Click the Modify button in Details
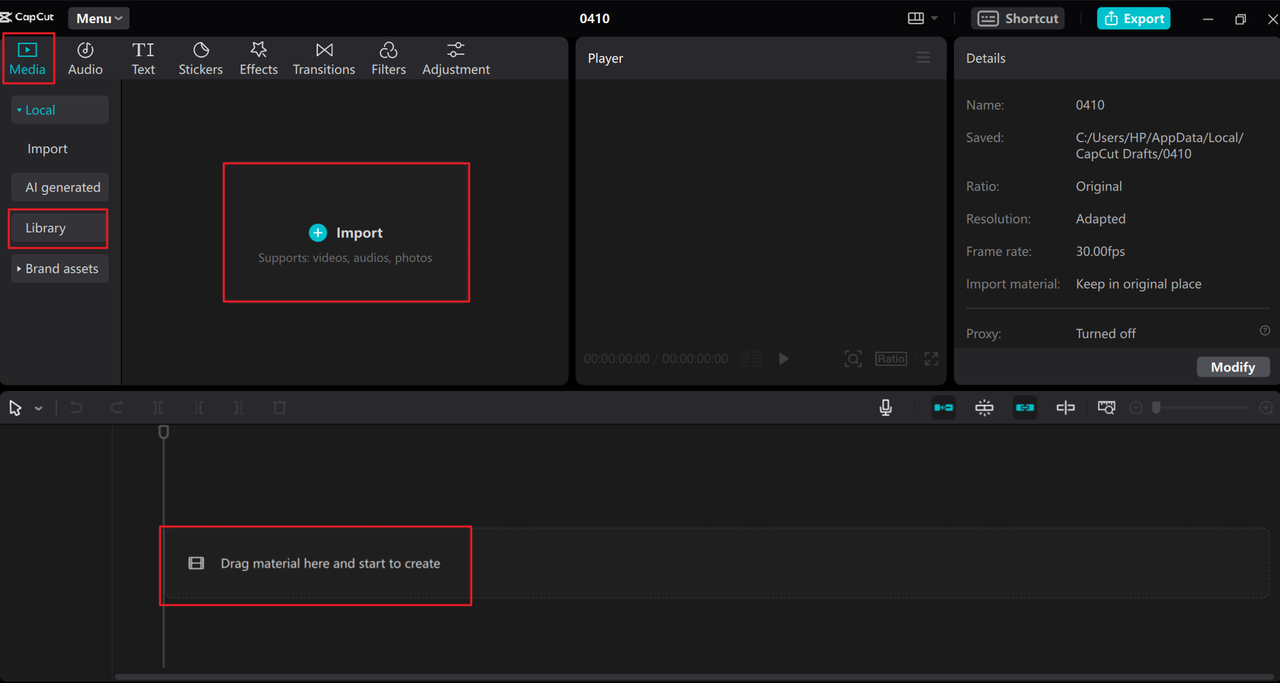1280x683 pixels. coord(1233,367)
